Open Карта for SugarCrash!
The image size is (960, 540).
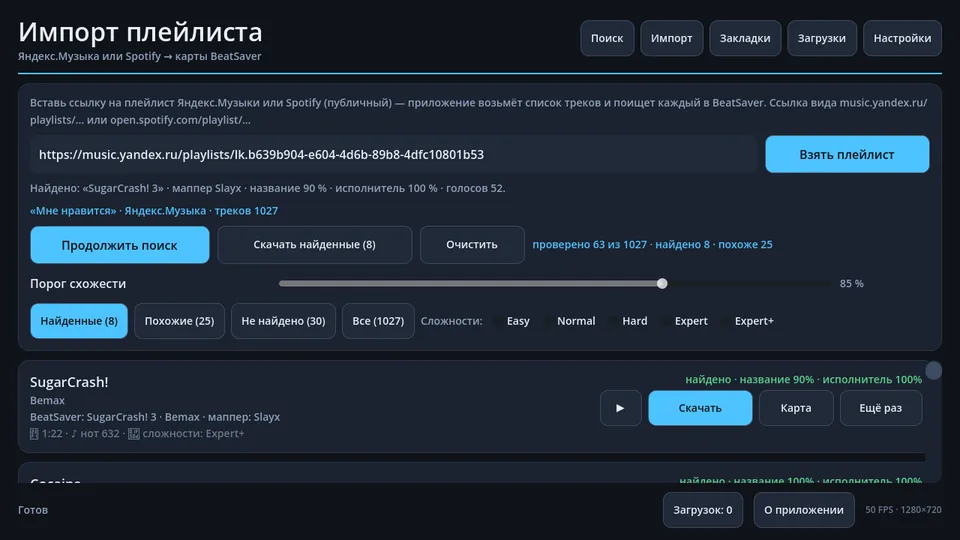tap(796, 408)
